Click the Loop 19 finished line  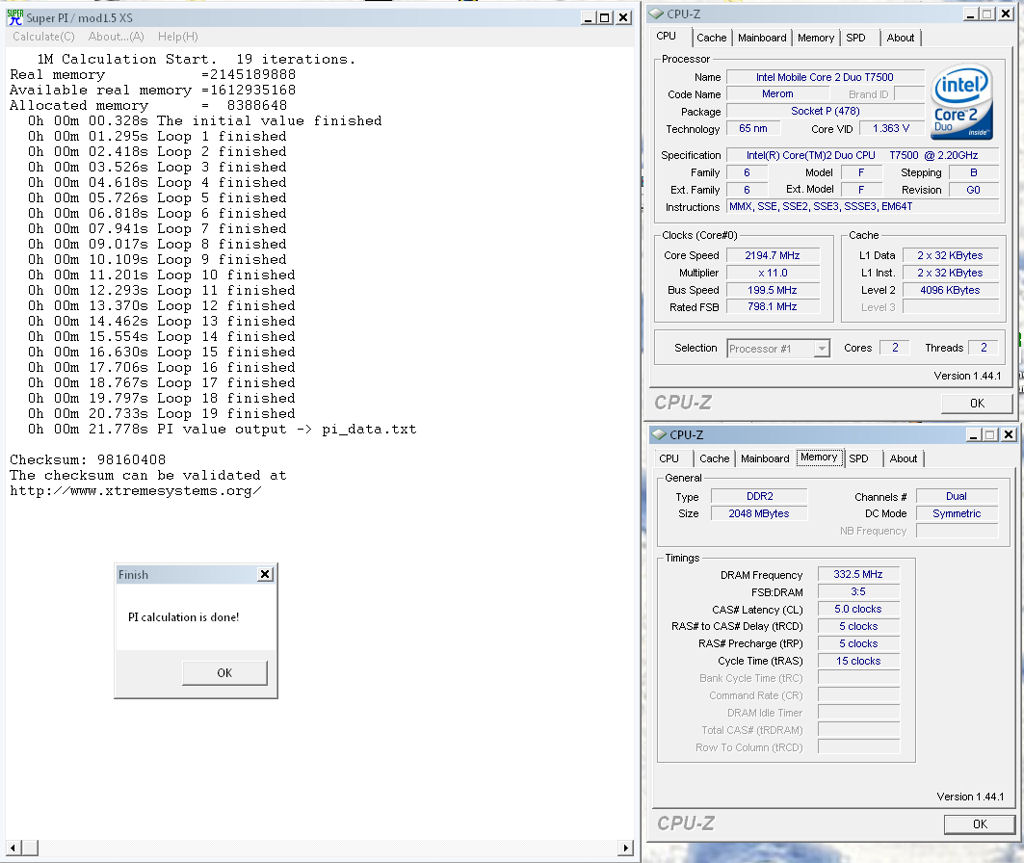161,414
